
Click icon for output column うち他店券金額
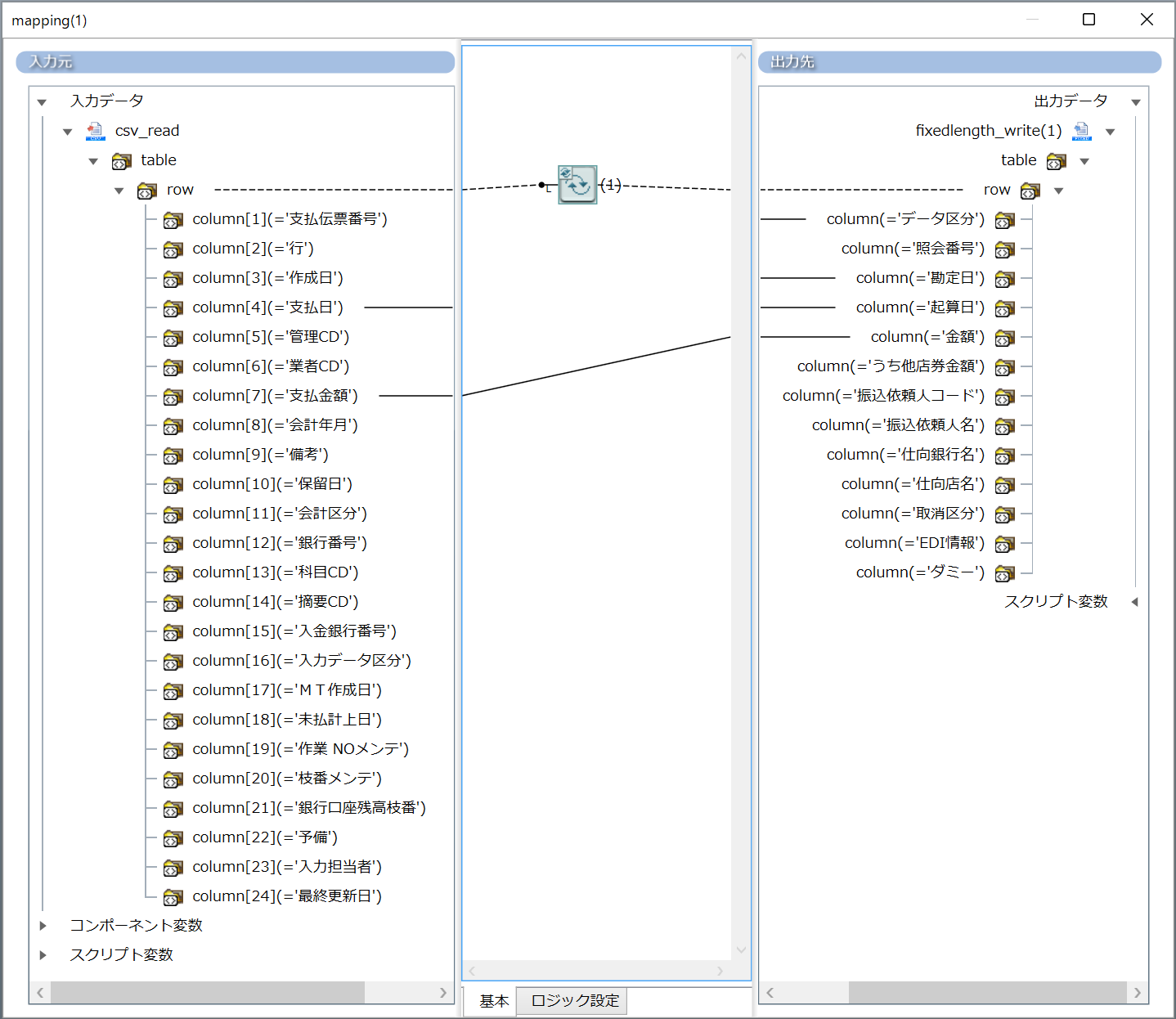[x=1005, y=367]
